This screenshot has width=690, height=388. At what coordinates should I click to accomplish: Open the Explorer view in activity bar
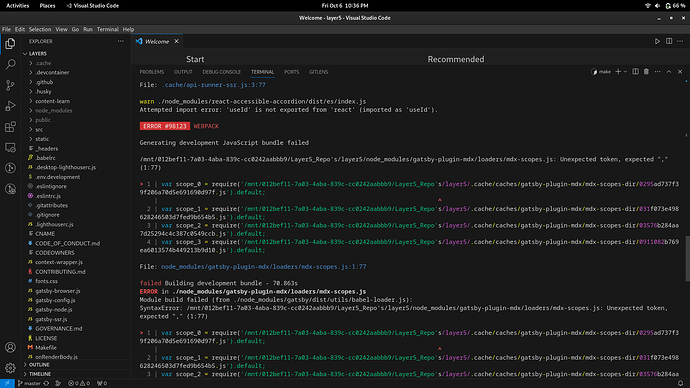coord(10,44)
